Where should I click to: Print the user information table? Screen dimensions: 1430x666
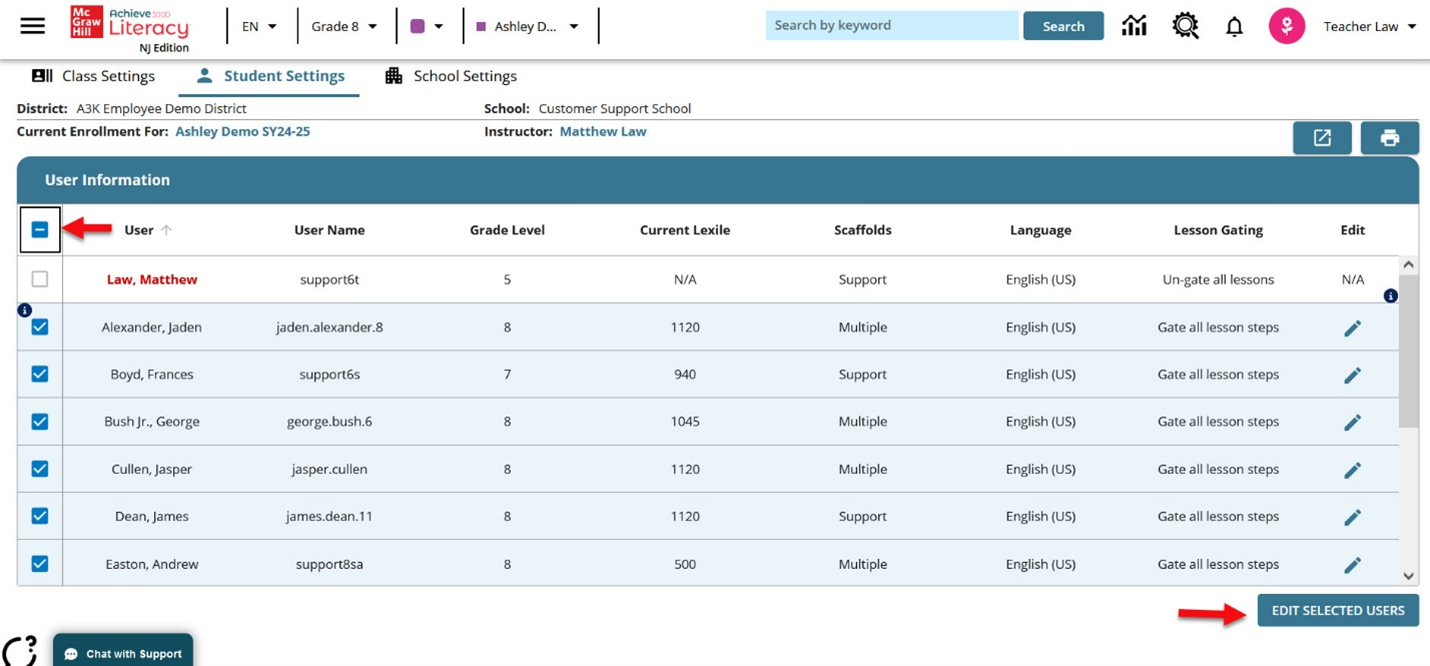pyautogui.click(x=1389, y=138)
